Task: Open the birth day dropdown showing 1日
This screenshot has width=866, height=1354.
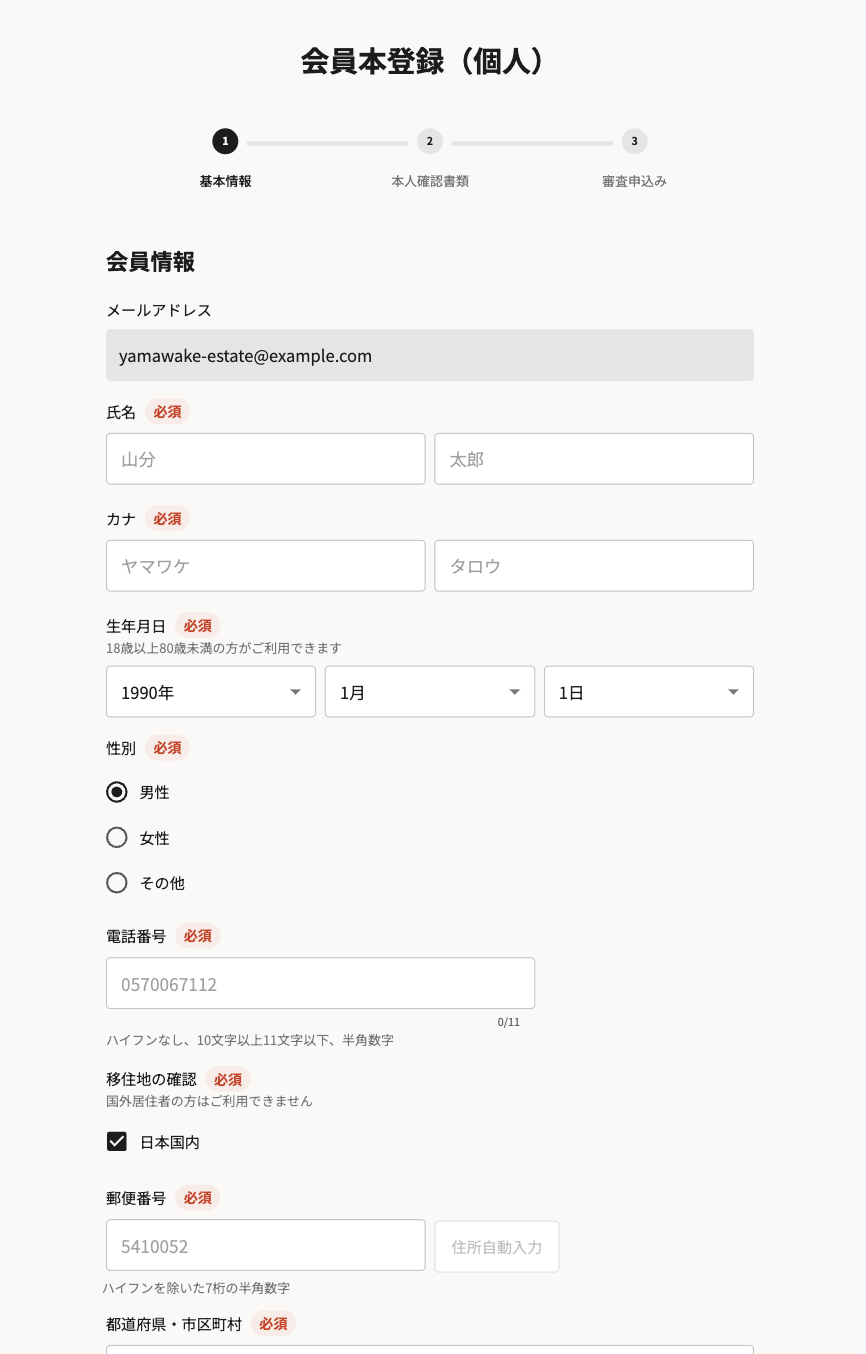Action: (648, 691)
